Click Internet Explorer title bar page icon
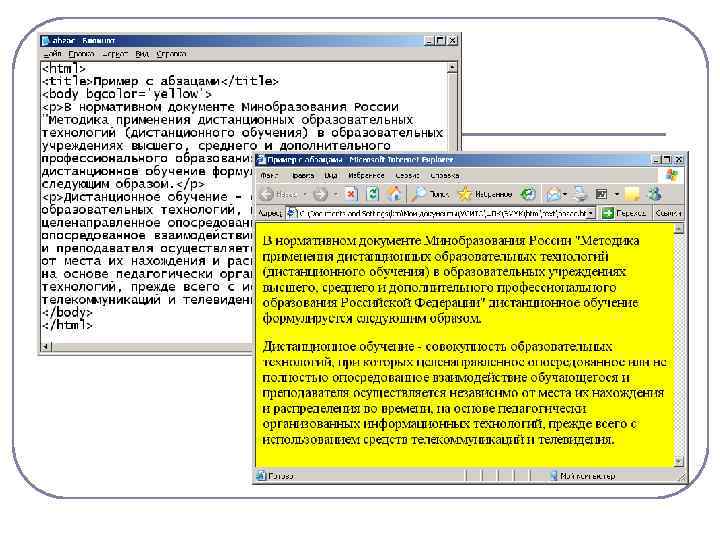 [x=261, y=159]
